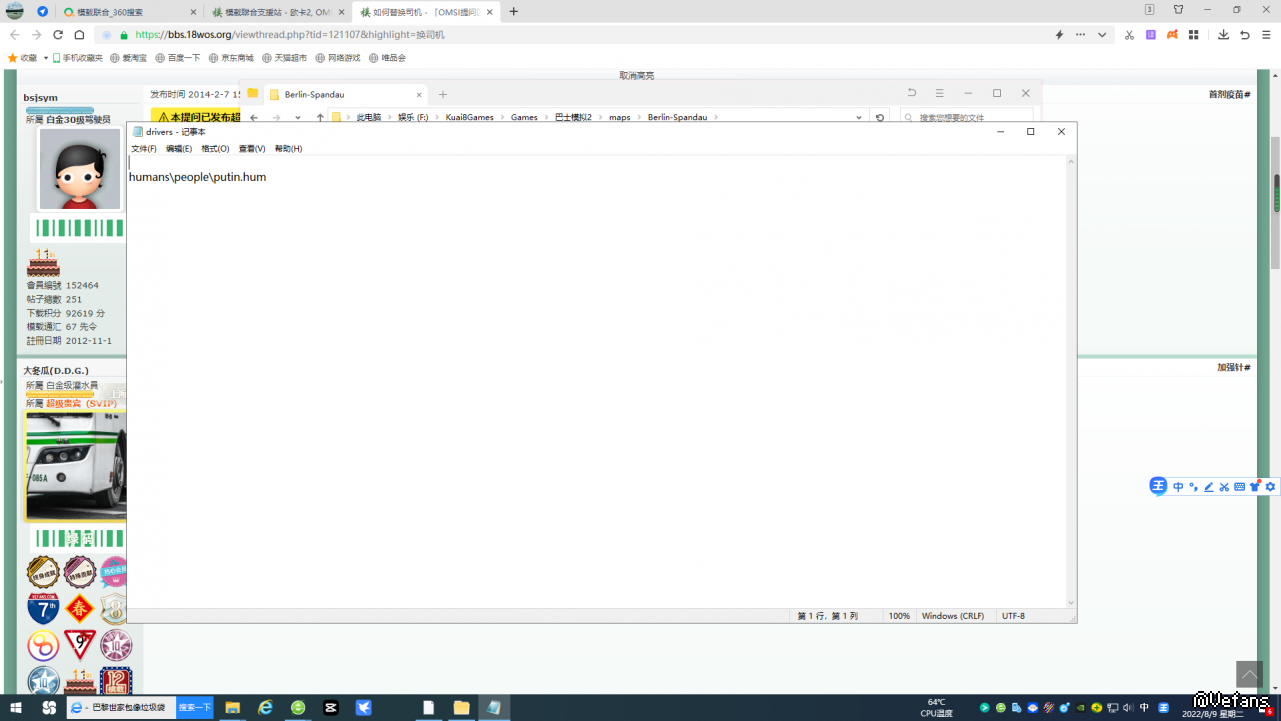The width and height of the screenshot is (1281, 721).
Task: Open the 唯品会 bookmark
Action: click(x=388, y=58)
